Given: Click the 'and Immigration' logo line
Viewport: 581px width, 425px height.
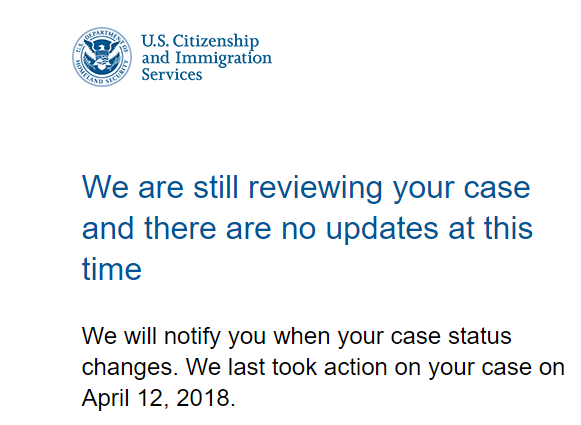Looking at the screenshot, I should coord(207,58).
